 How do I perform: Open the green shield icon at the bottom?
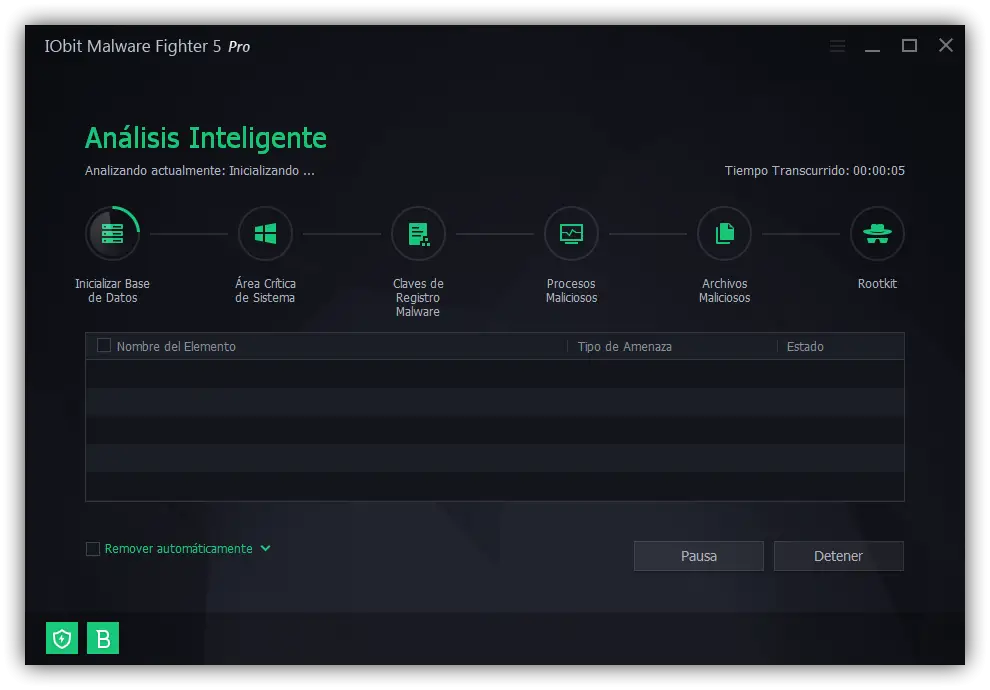click(62, 638)
